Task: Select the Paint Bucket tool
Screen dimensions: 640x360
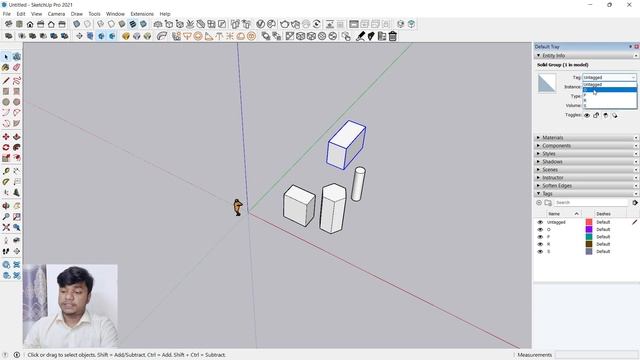Action: (x=6, y=67)
